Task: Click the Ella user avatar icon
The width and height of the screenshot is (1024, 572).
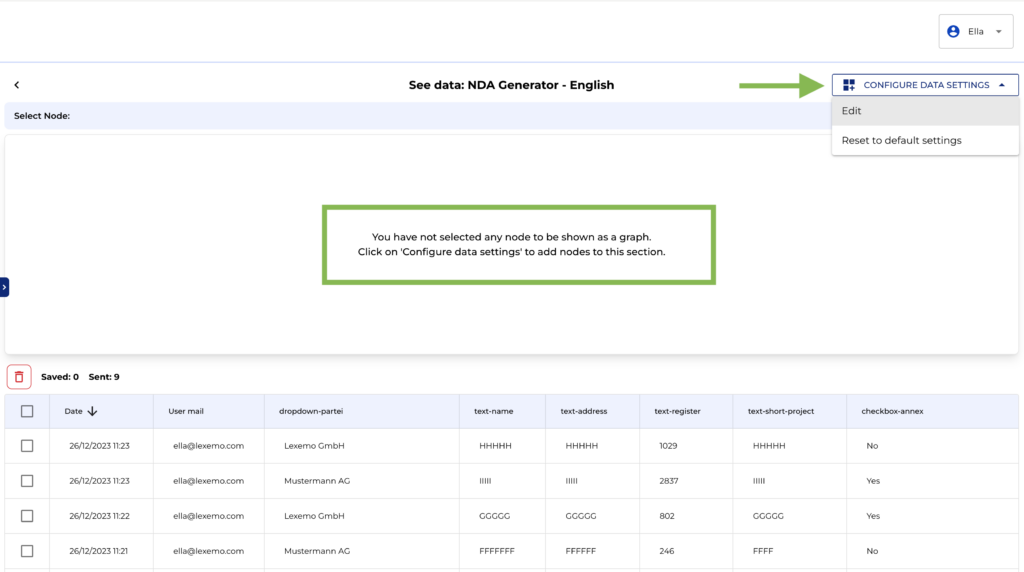Action: pyautogui.click(x=953, y=32)
